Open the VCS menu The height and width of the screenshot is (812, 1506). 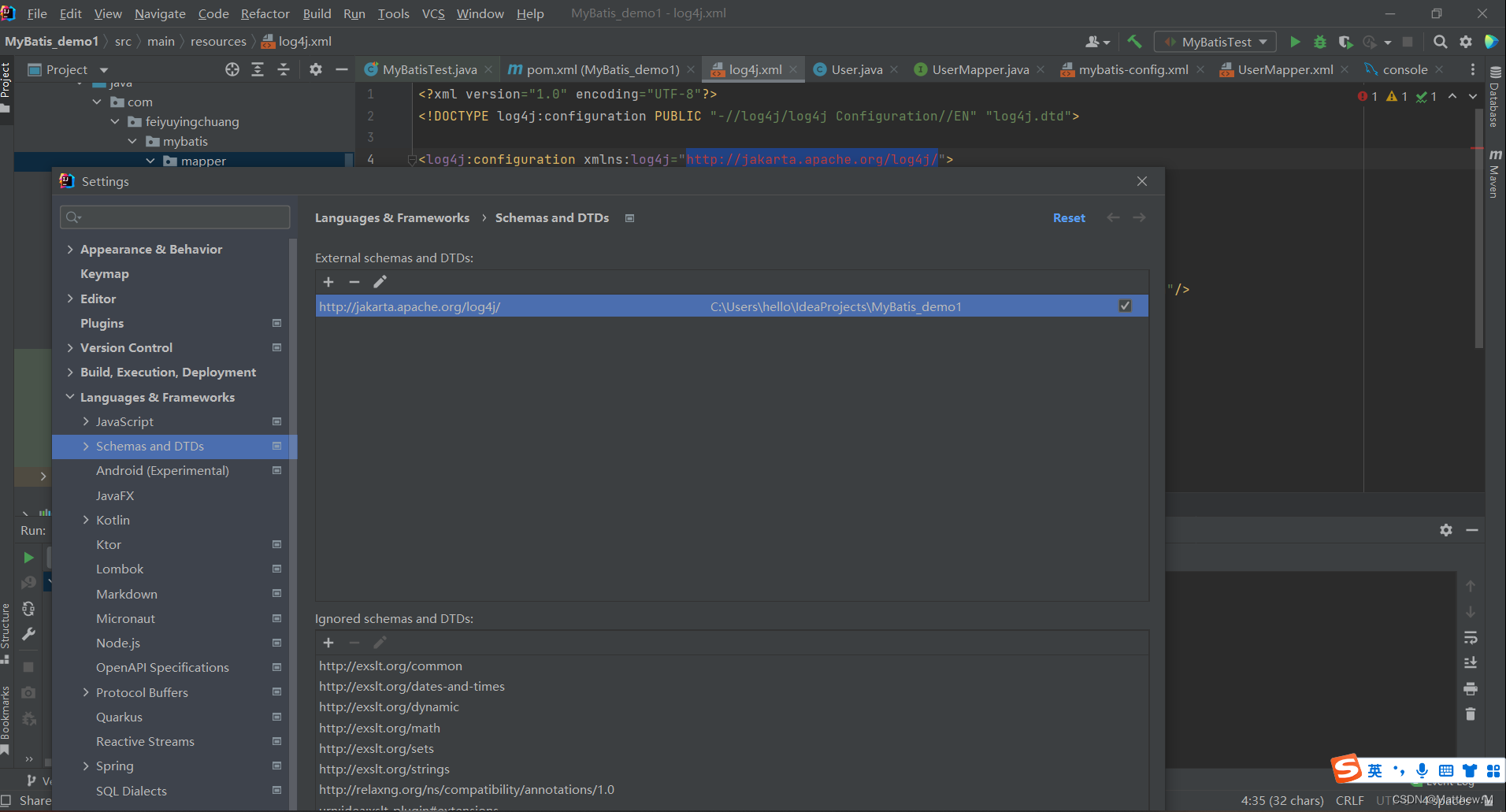(433, 13)
